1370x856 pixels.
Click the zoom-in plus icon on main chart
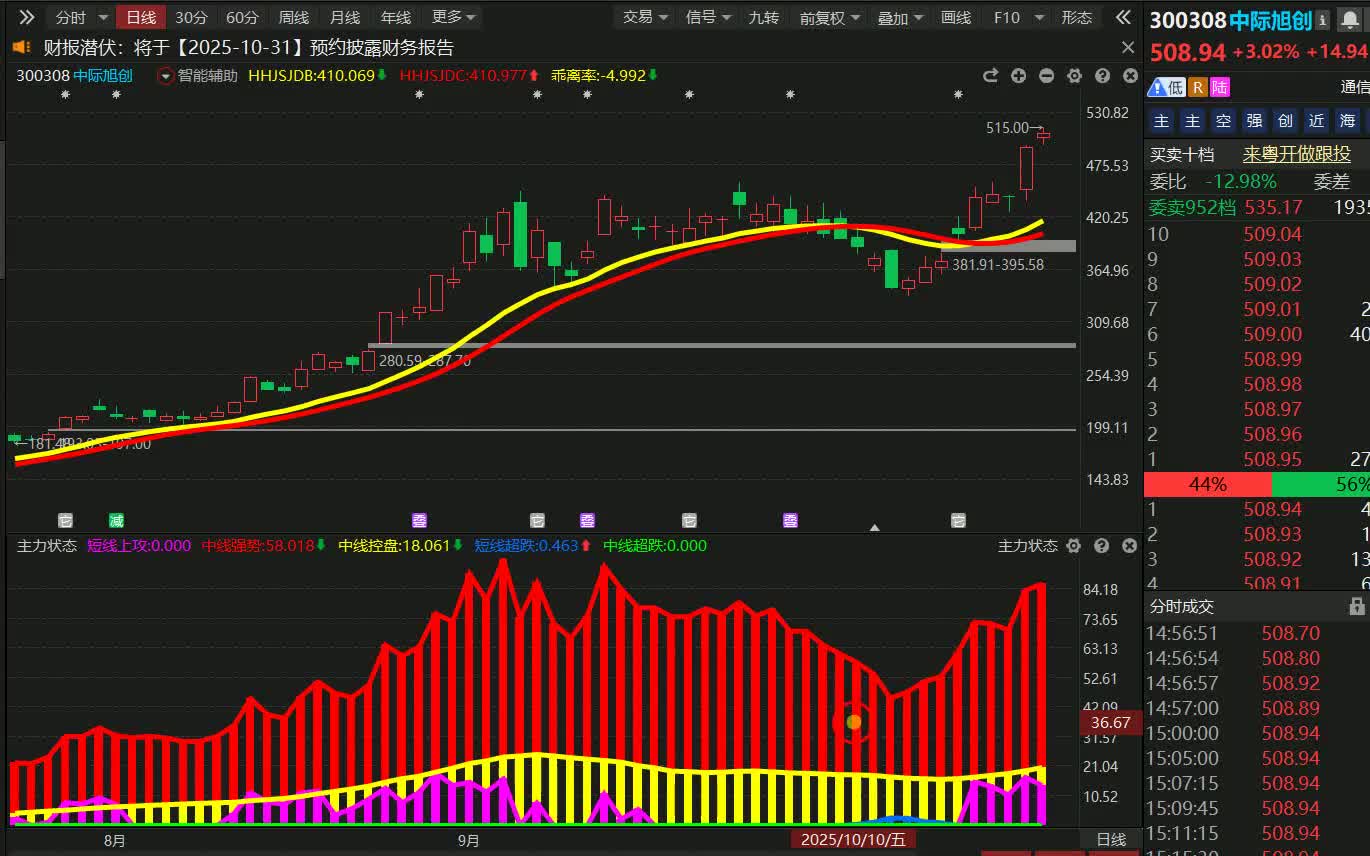[1018, 76]
